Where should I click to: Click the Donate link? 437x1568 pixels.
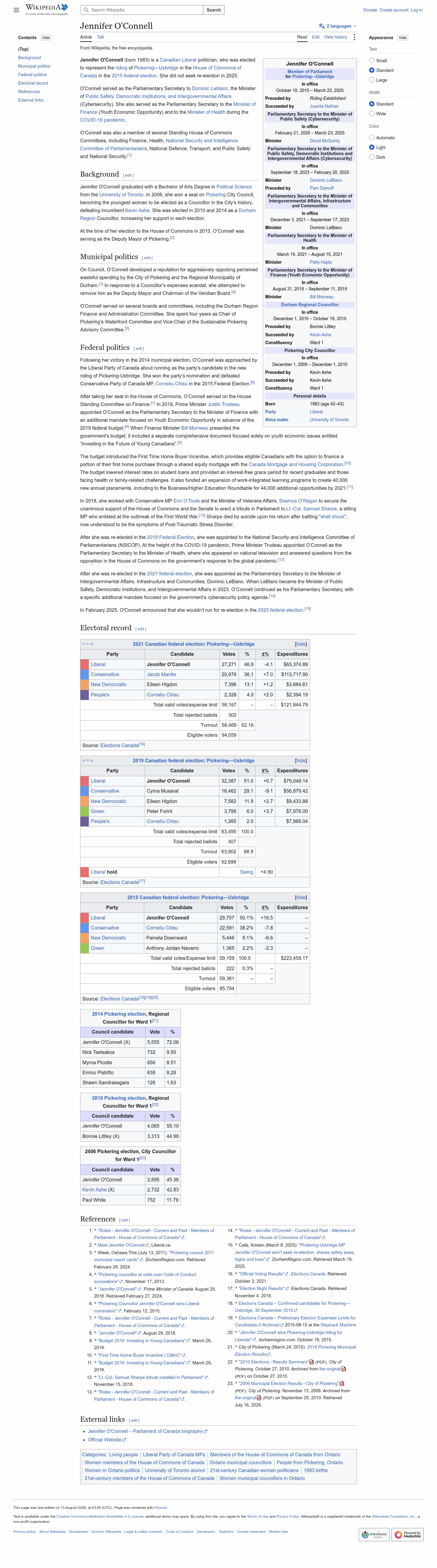pos(370,10)
